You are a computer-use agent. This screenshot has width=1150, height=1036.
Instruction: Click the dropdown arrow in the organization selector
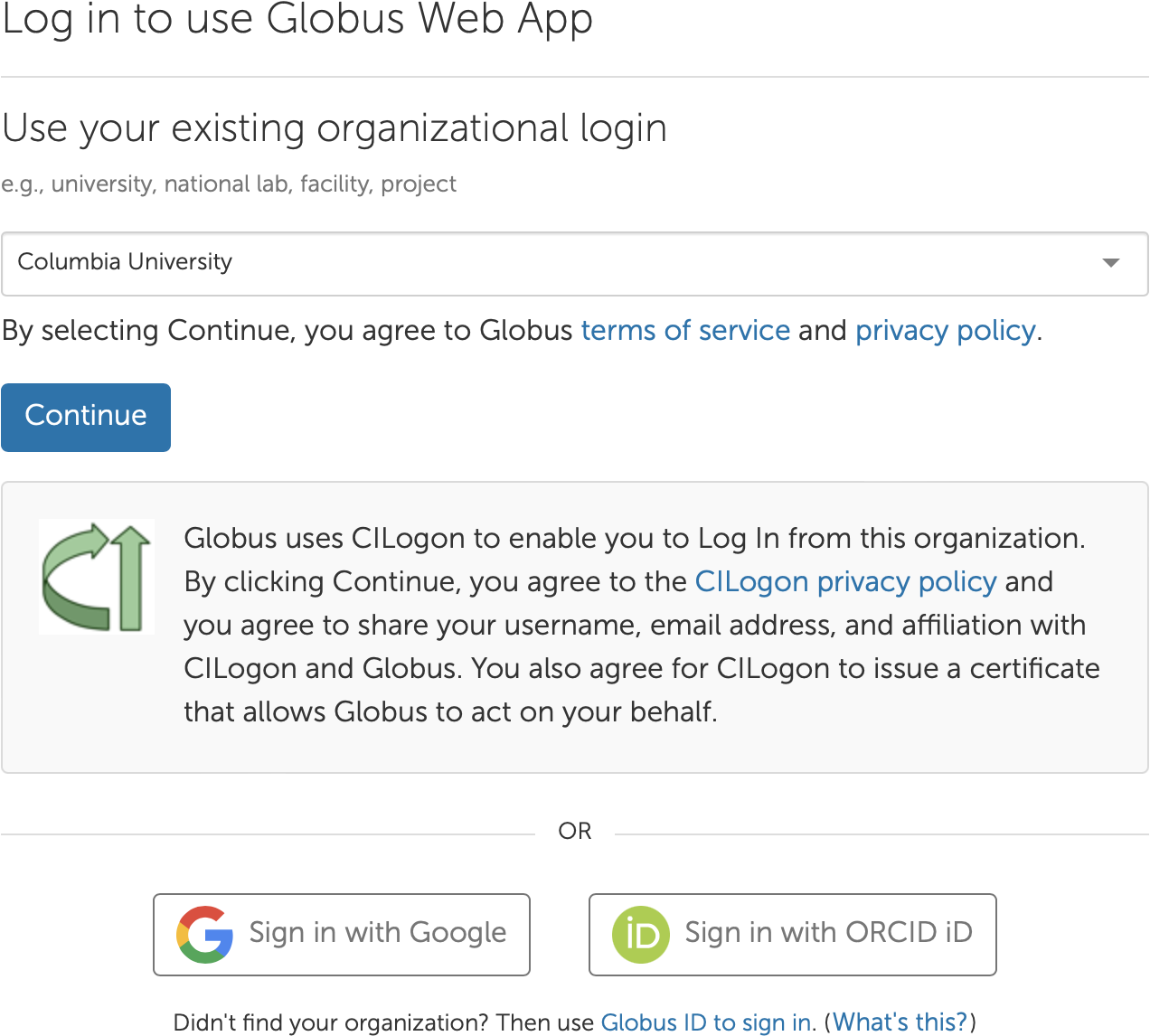(x=1111, y=263)
